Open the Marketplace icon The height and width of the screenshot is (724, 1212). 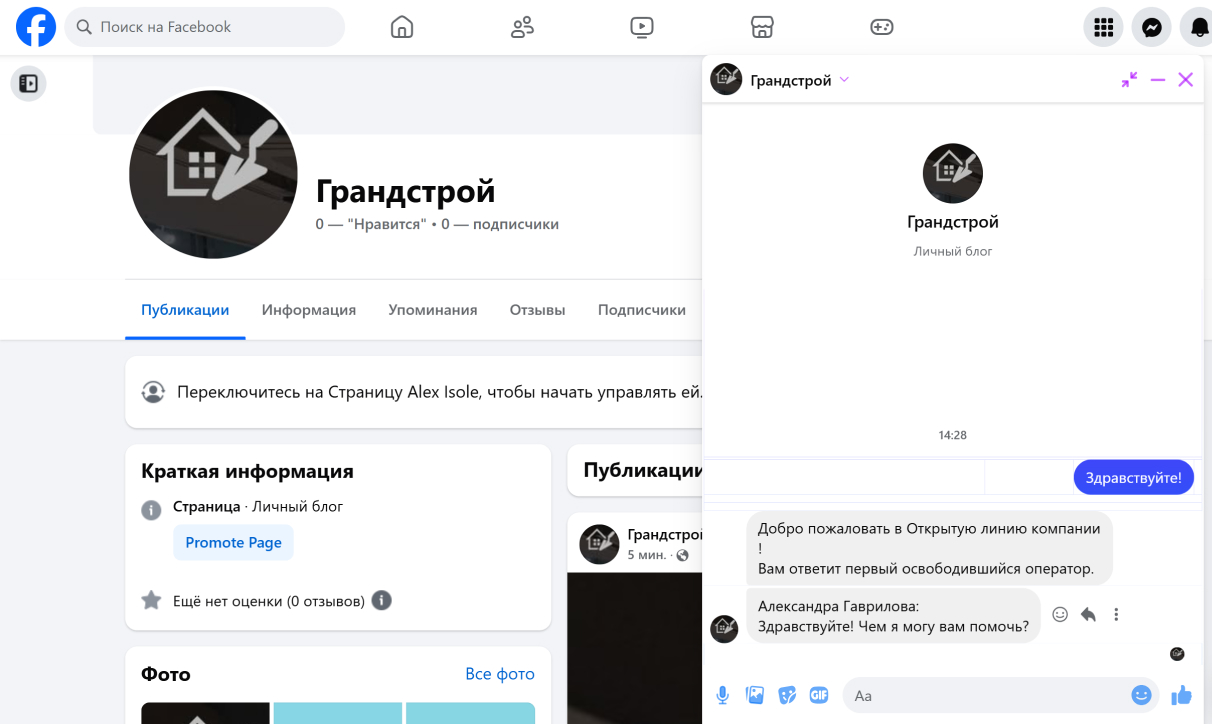coord(762,27)
